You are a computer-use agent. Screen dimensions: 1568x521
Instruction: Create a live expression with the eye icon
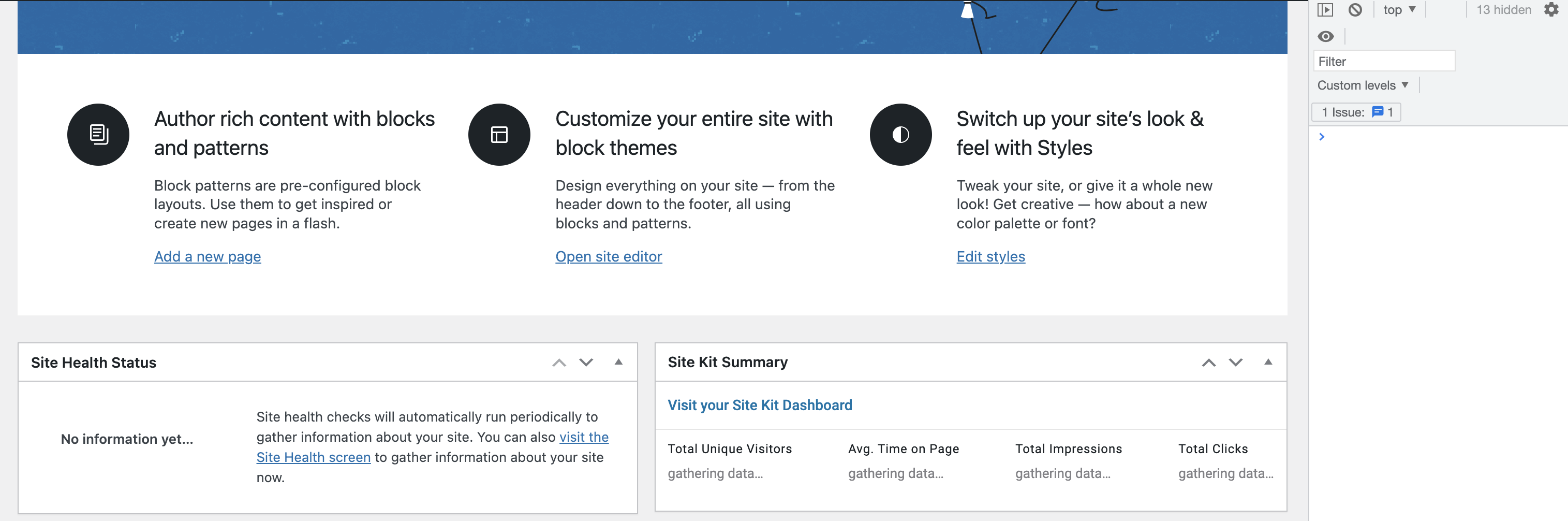[x=1326, y=37]
